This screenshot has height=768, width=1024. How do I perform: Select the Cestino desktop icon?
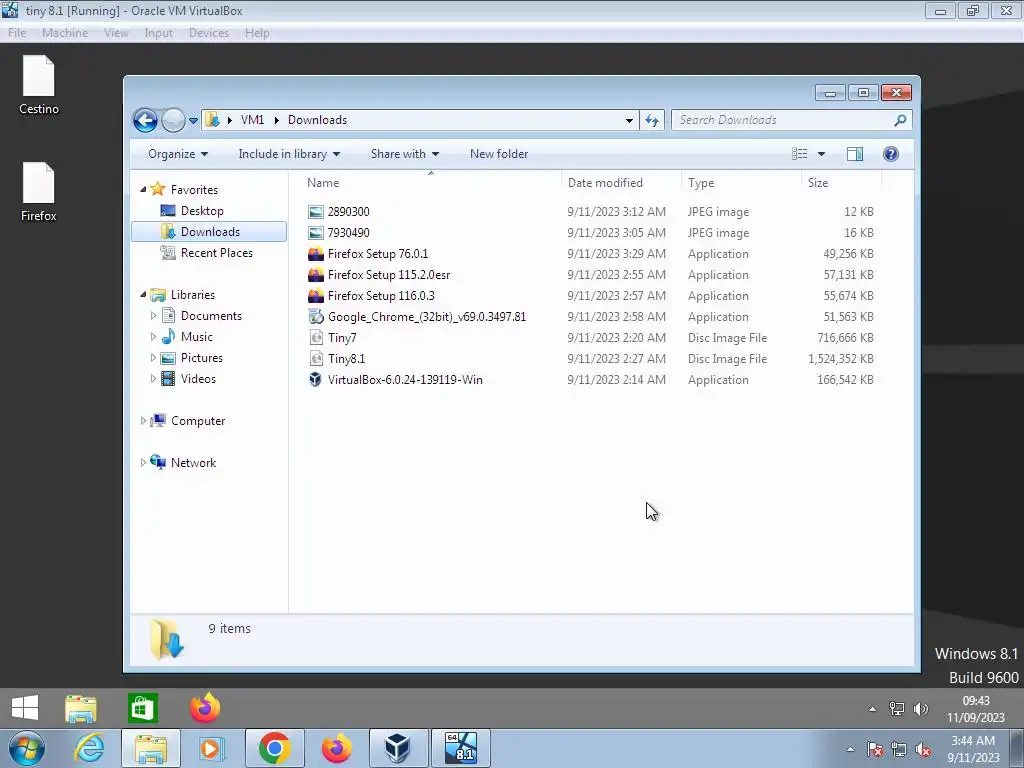pos(39,86)
